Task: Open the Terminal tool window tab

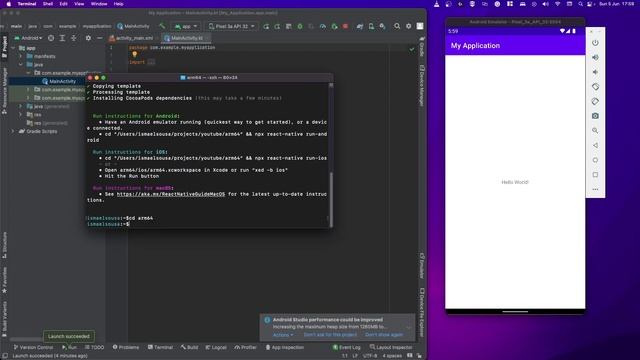Action: 160,347
